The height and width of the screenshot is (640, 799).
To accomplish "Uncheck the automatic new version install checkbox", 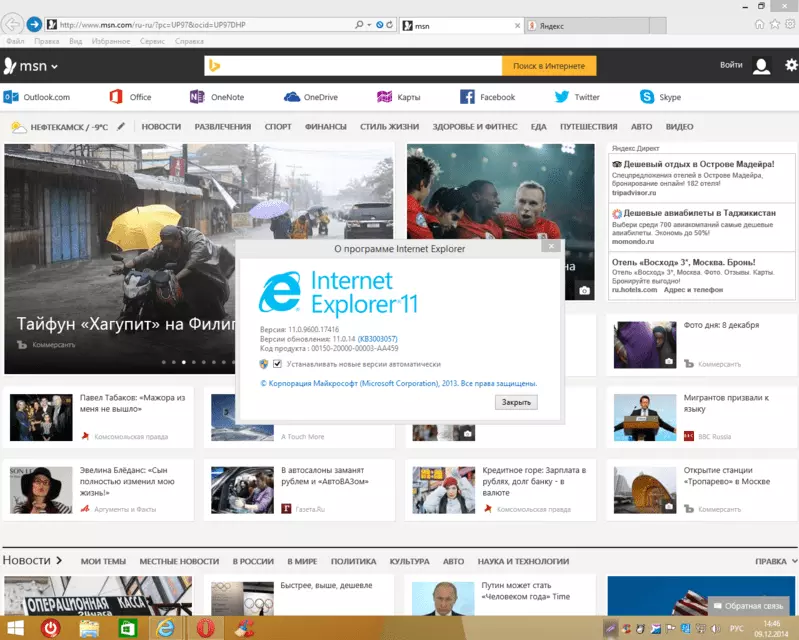I will 277,364.
